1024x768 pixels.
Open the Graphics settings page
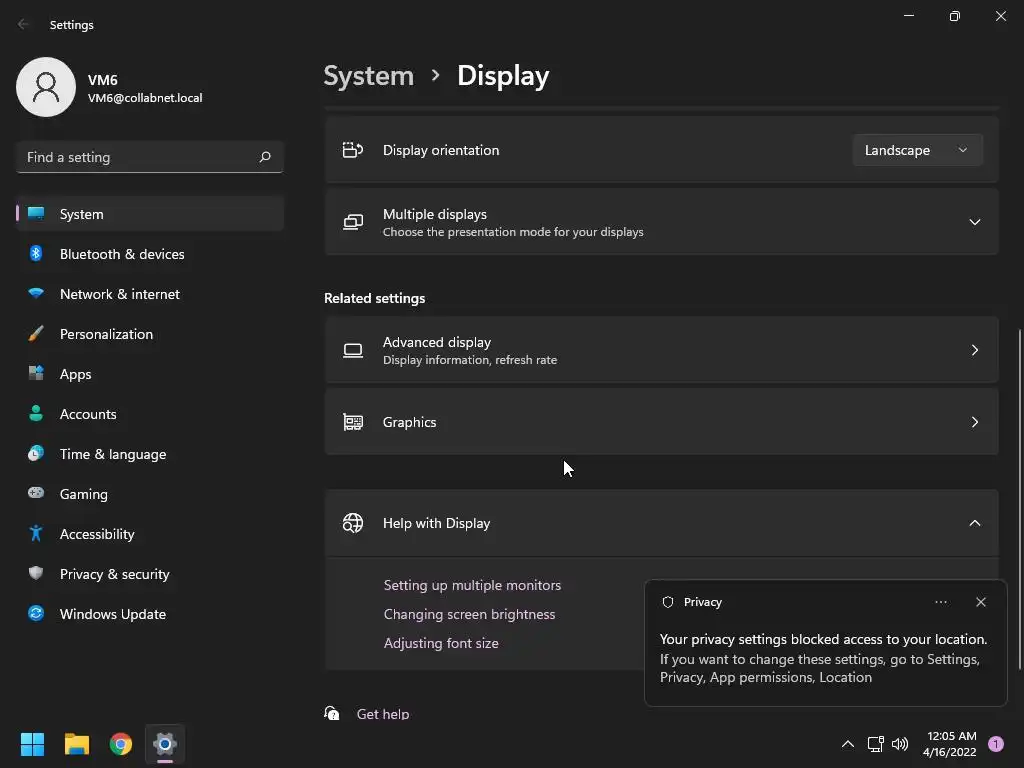tap(661, 422)
